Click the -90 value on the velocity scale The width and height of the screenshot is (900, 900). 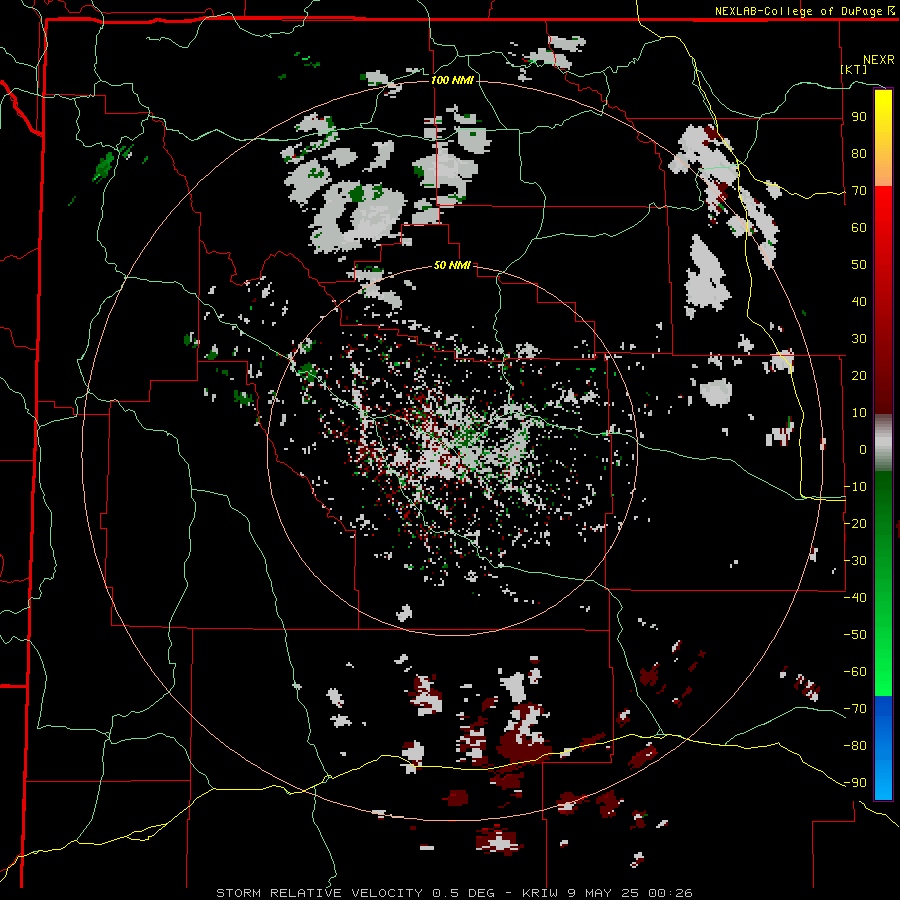click(855, 783)
